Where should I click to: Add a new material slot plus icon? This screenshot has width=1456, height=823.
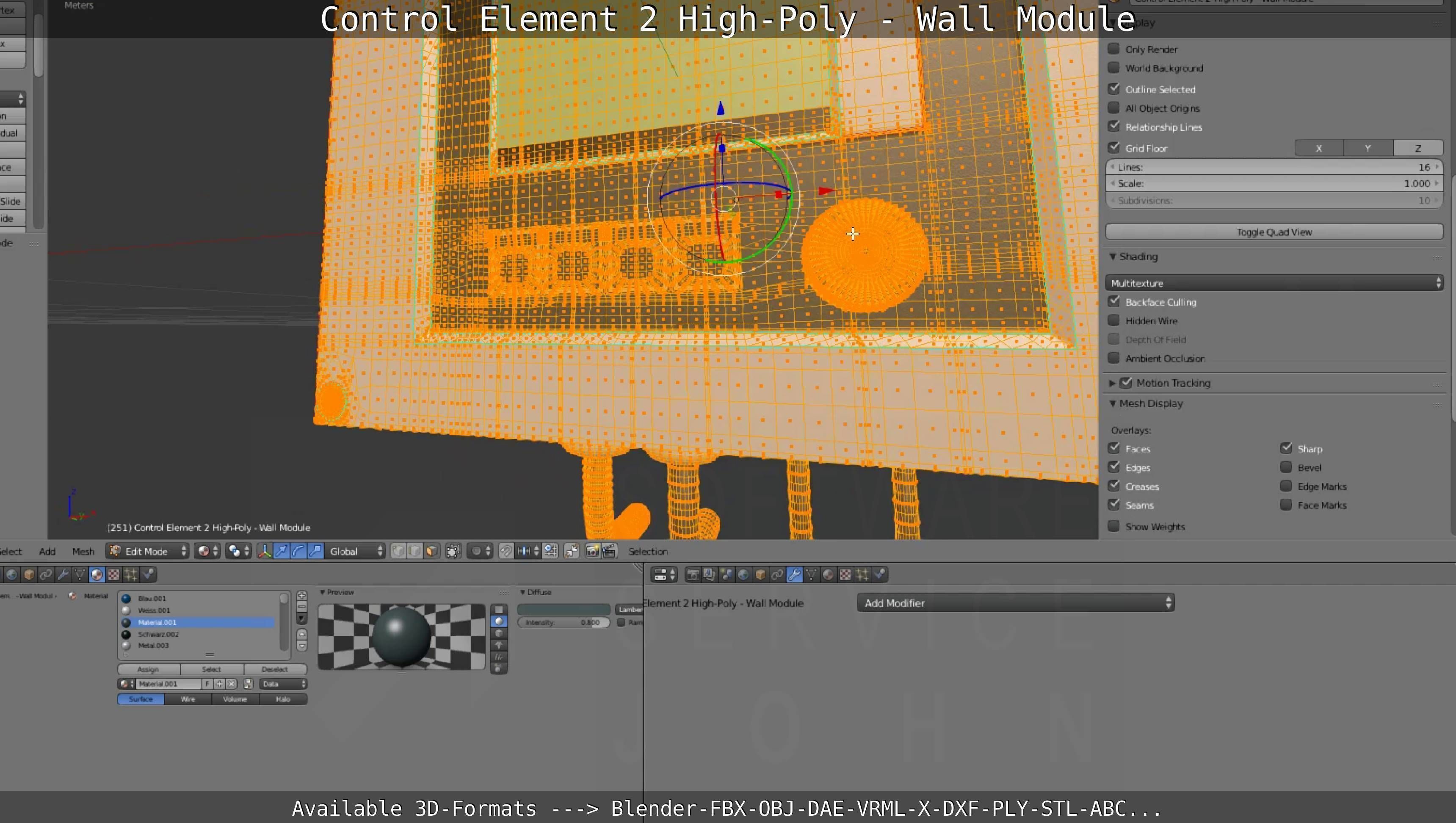(x=302, y=596)
